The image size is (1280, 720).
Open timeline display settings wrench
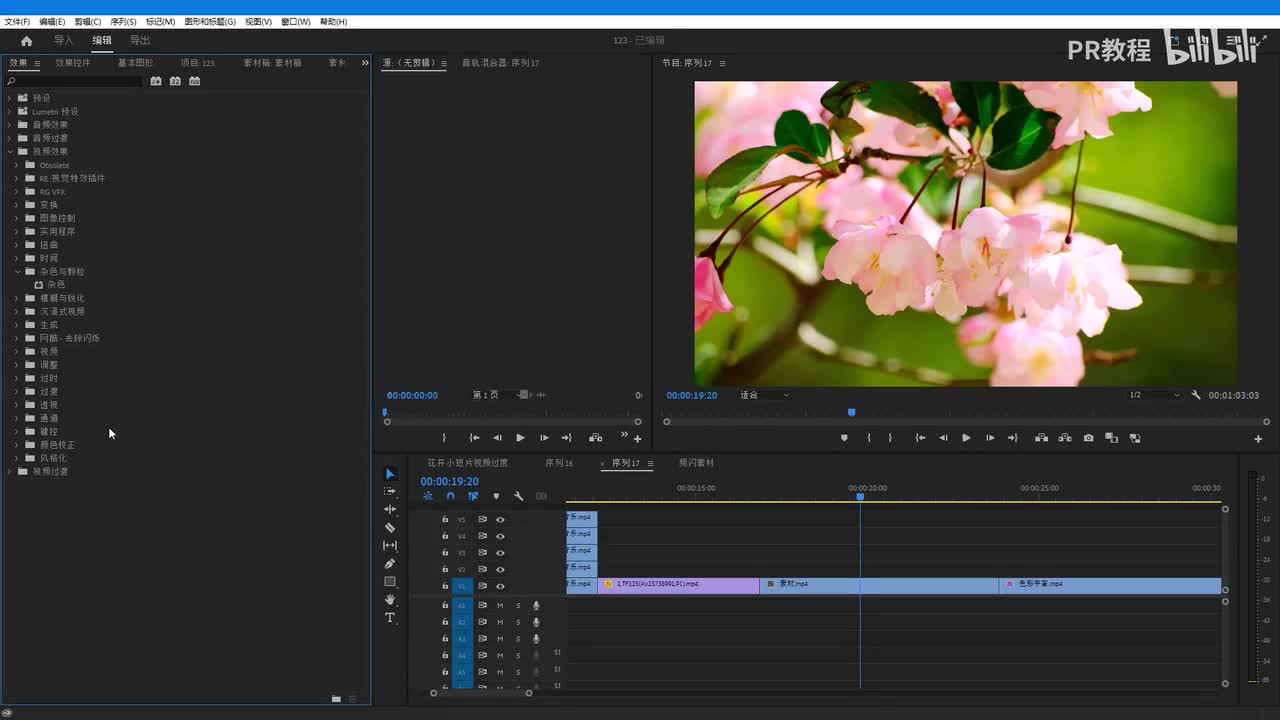click(518, 496)
